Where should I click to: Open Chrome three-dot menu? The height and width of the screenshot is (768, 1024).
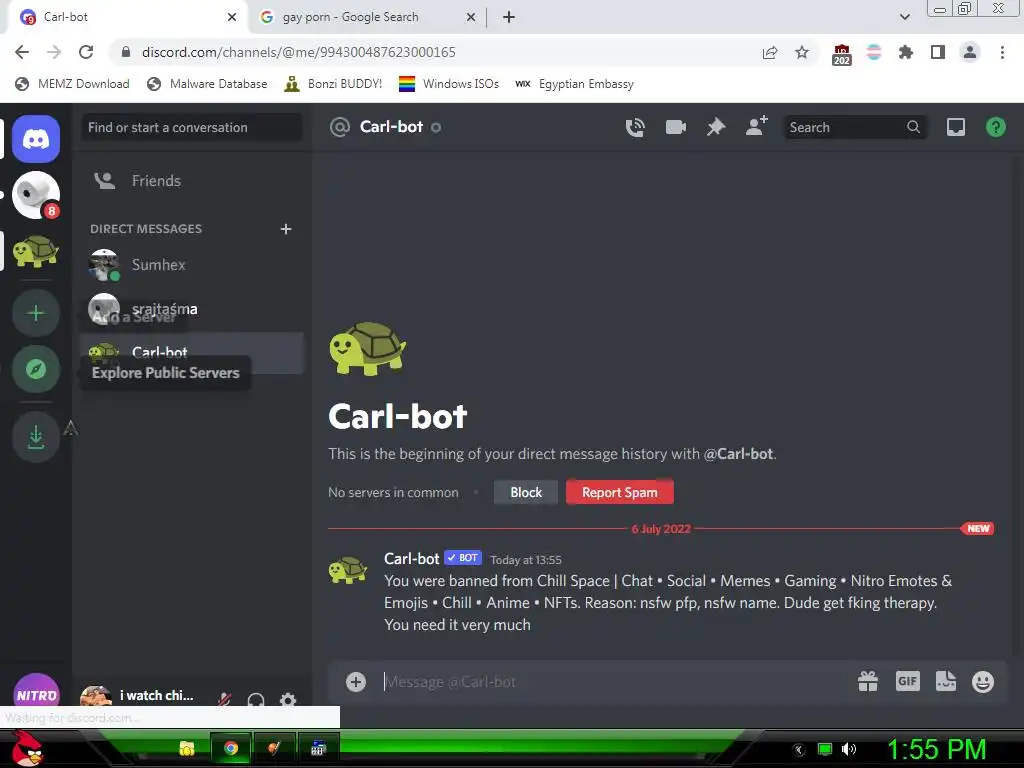(1002, 52)
